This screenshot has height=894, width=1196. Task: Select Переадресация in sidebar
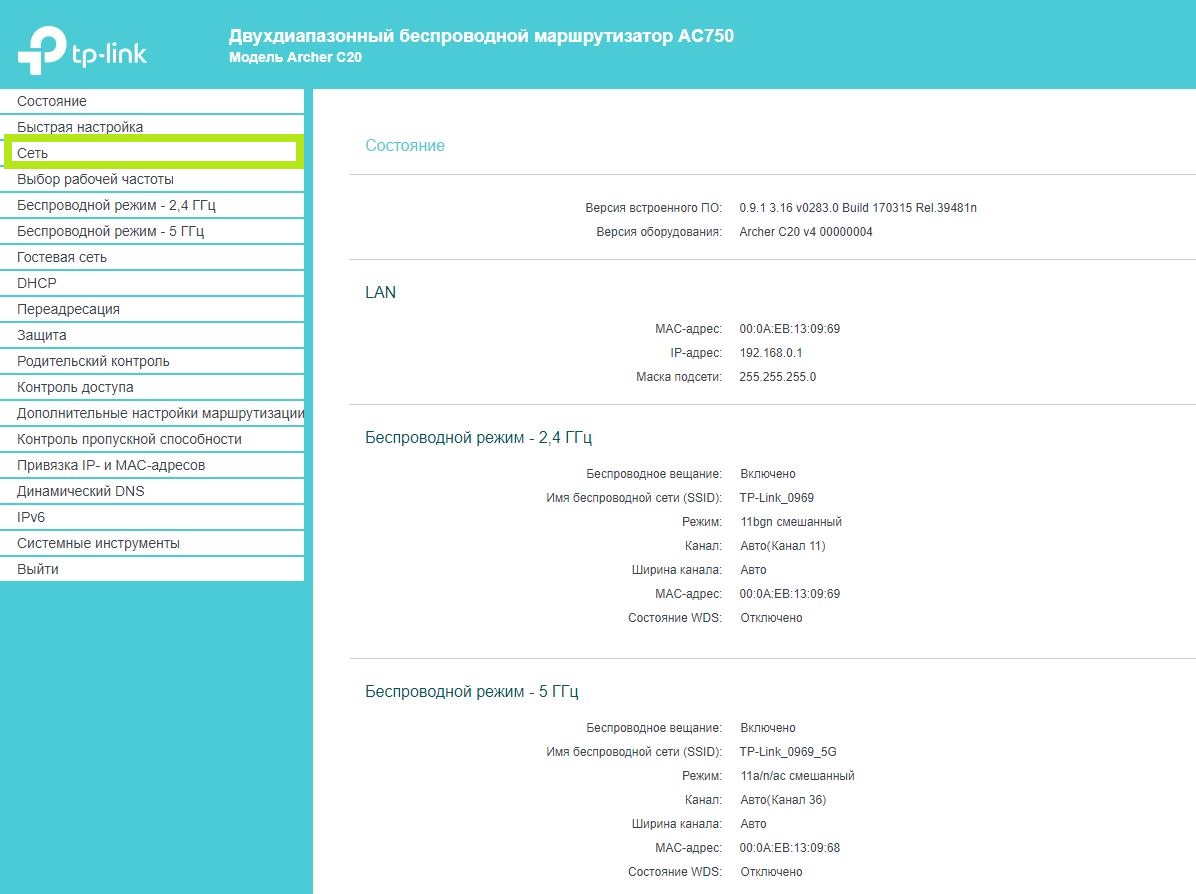click(68, 309)
